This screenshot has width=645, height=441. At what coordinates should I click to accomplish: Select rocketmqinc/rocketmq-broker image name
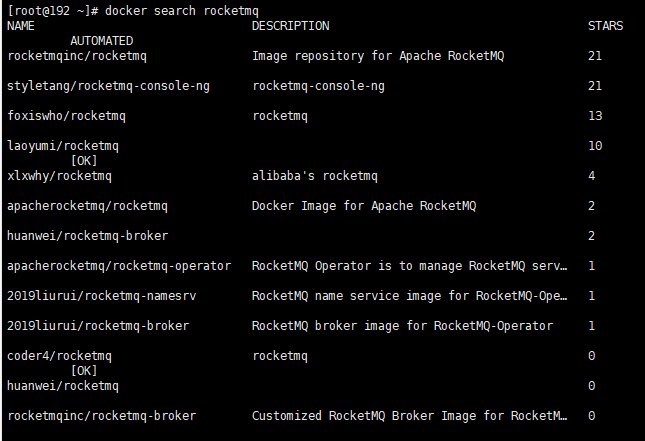tap(102, 416)
